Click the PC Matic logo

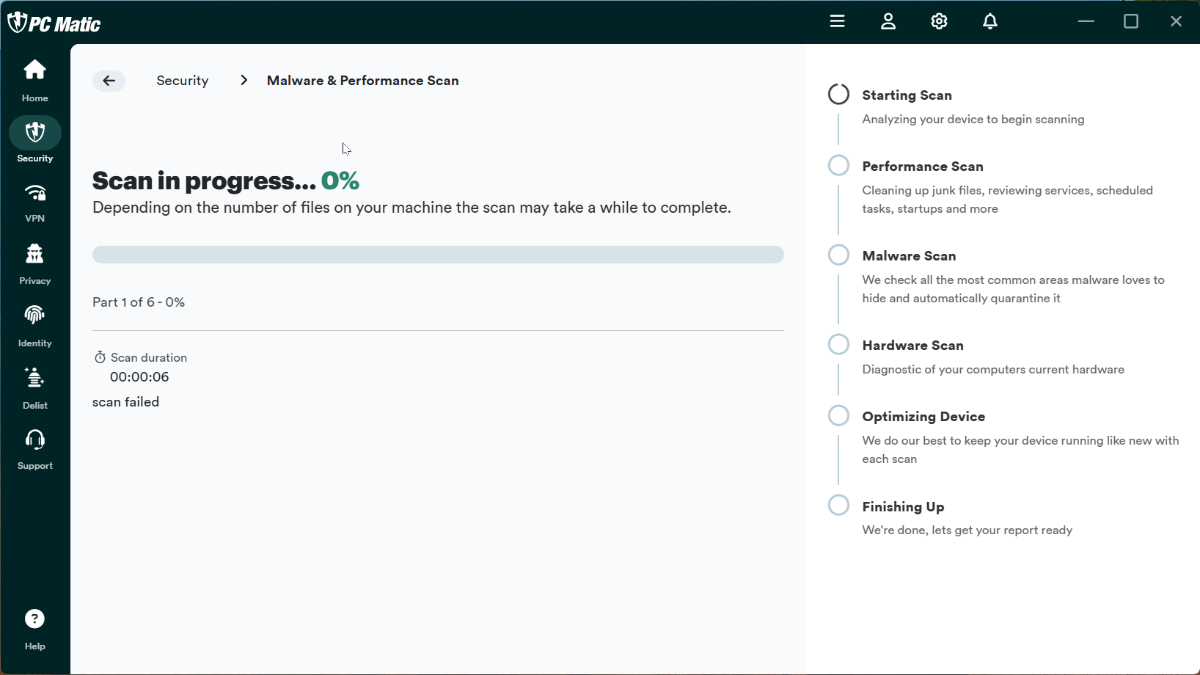55,22
